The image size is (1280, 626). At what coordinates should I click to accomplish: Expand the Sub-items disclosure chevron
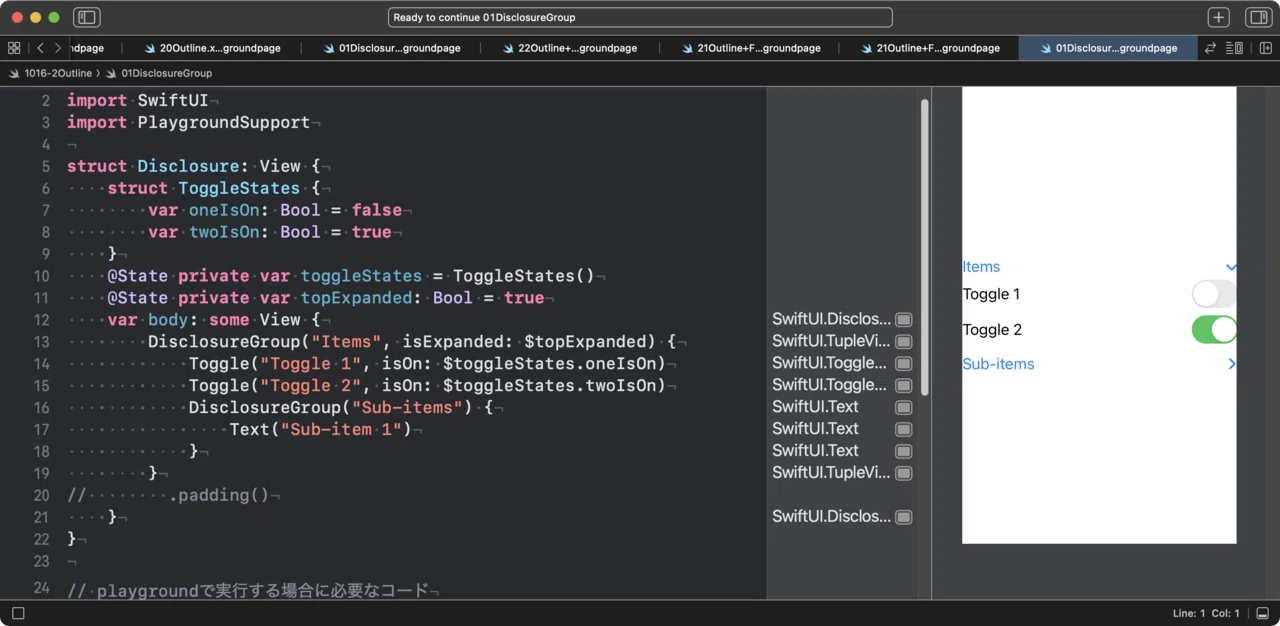1232,364
